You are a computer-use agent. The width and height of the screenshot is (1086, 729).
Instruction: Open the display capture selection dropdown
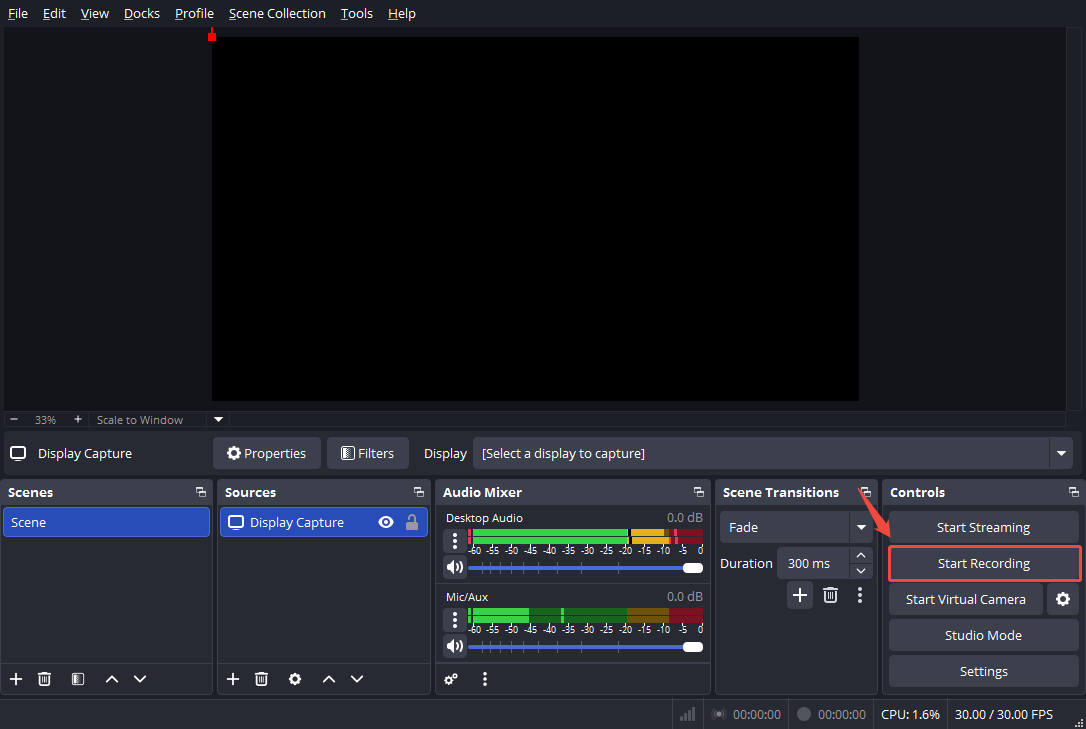(1060, 453)
